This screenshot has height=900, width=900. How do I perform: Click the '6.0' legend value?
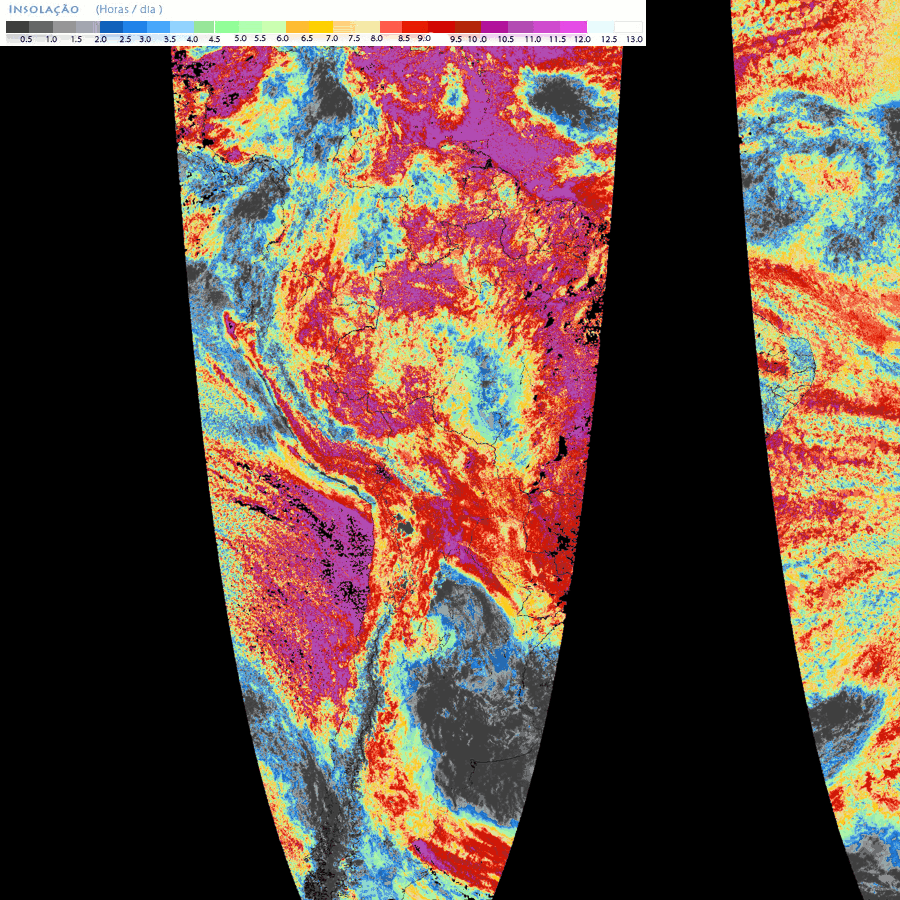(x=282, y=38)
